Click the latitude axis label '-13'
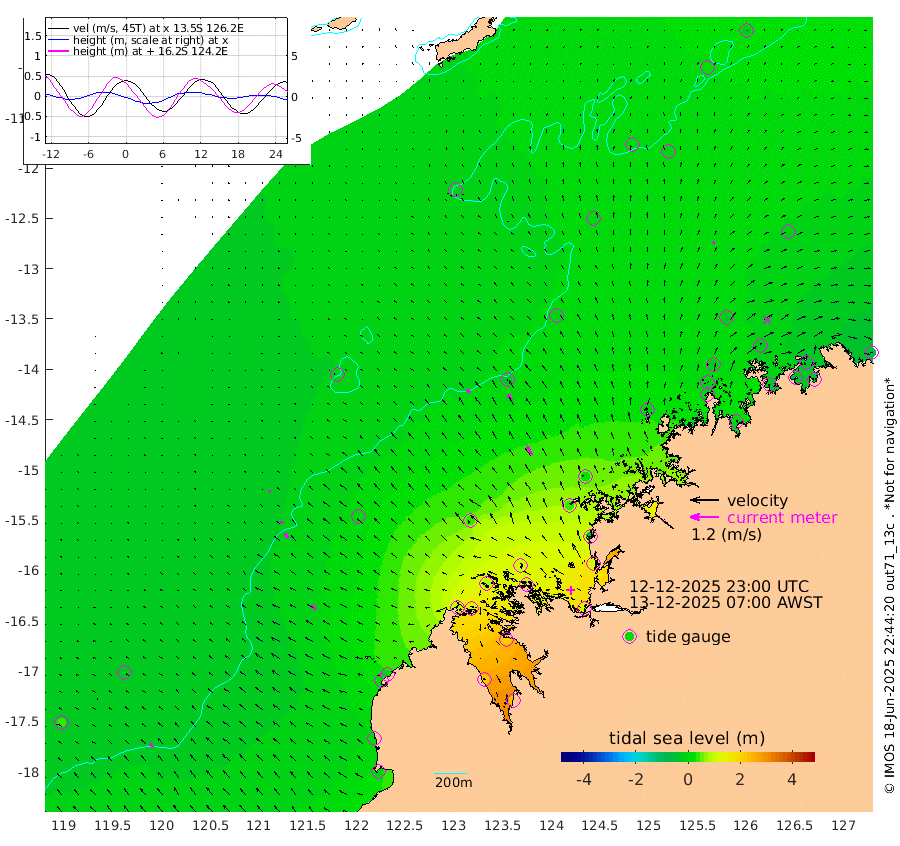Screen dimensions: 900x846 (x=26, y=269)
